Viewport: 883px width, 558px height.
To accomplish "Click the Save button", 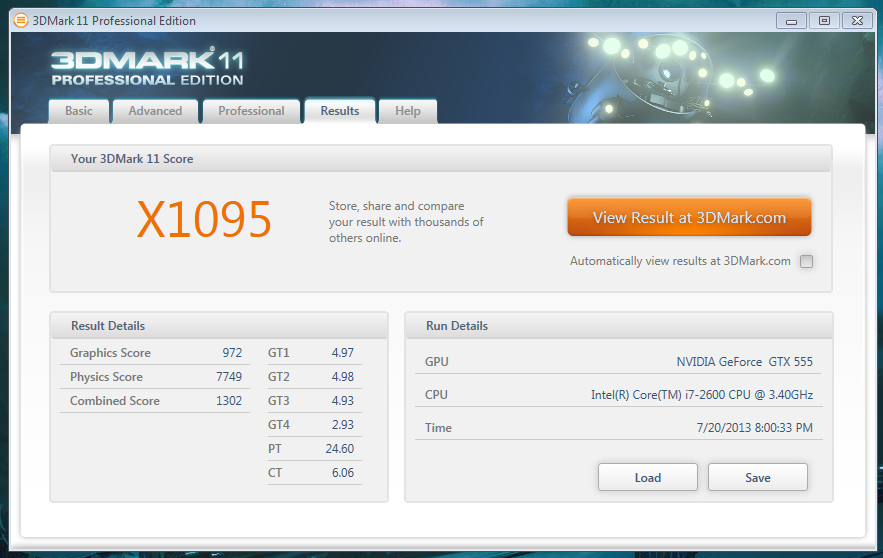I will [x=757, y=477].
